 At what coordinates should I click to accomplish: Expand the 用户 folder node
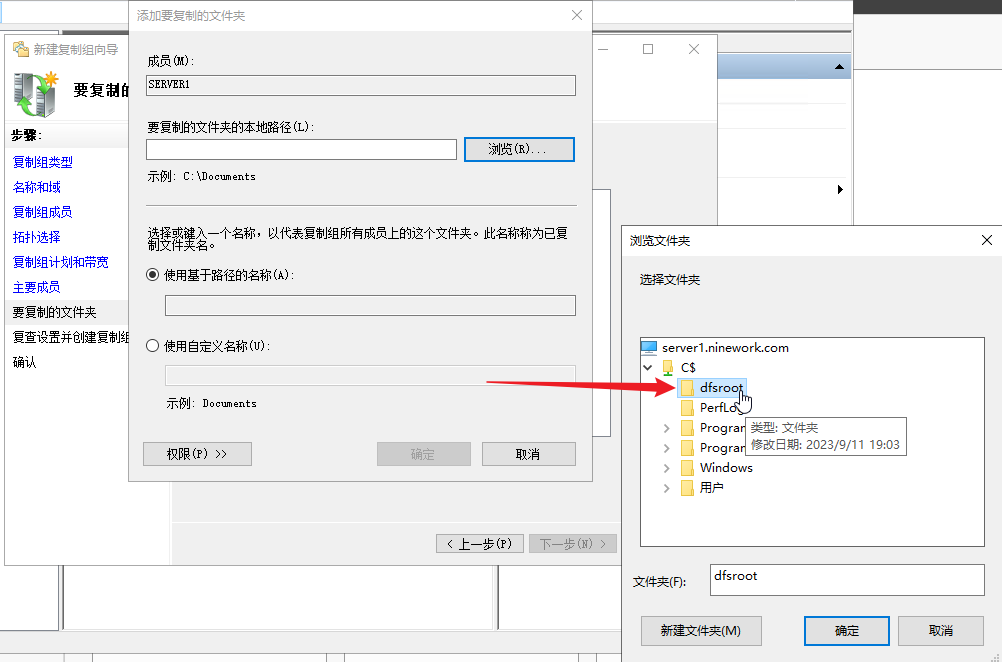pos(667,488)
